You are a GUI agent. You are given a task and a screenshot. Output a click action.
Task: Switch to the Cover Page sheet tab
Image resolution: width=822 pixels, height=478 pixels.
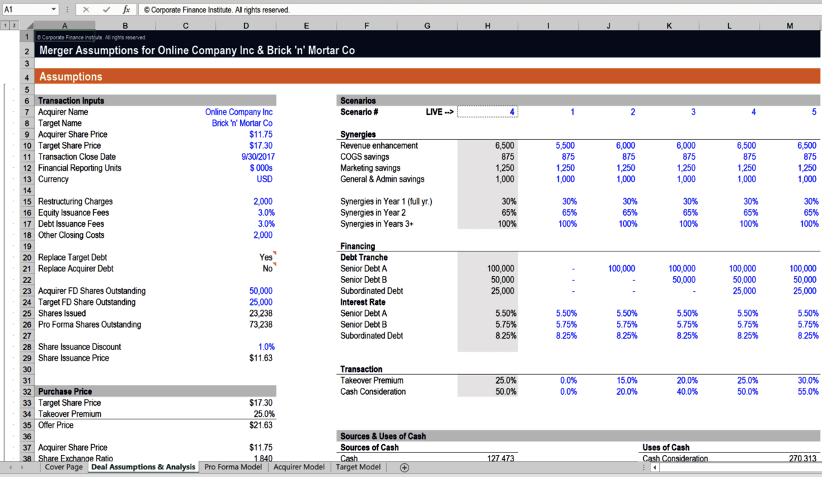click(x=63, y=467)
